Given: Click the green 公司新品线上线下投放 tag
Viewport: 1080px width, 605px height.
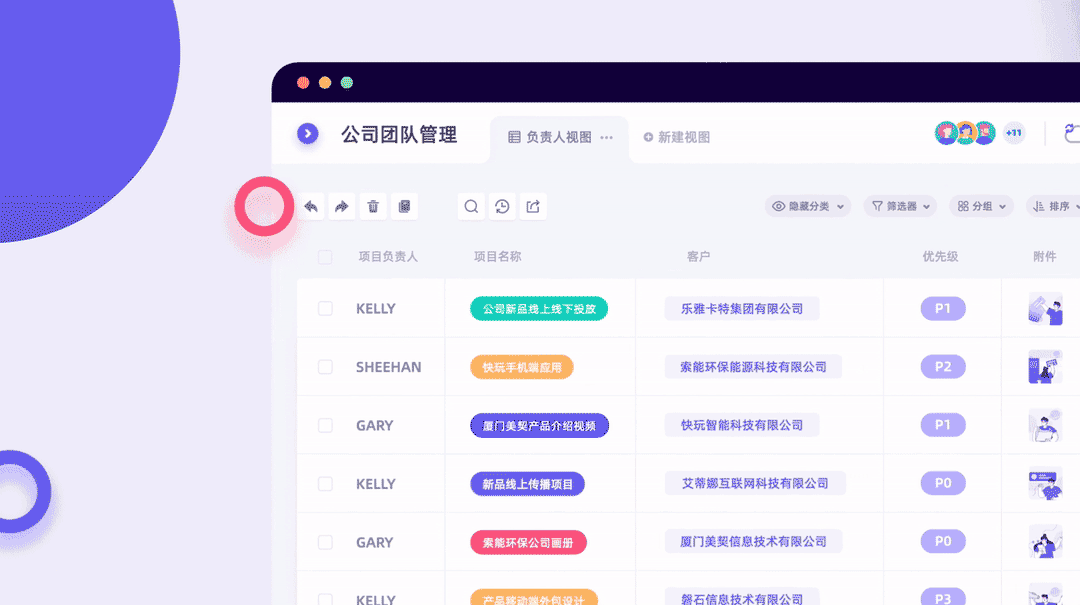Looking at the screenshot, I should pyautogui.click(x=539, y=309).
